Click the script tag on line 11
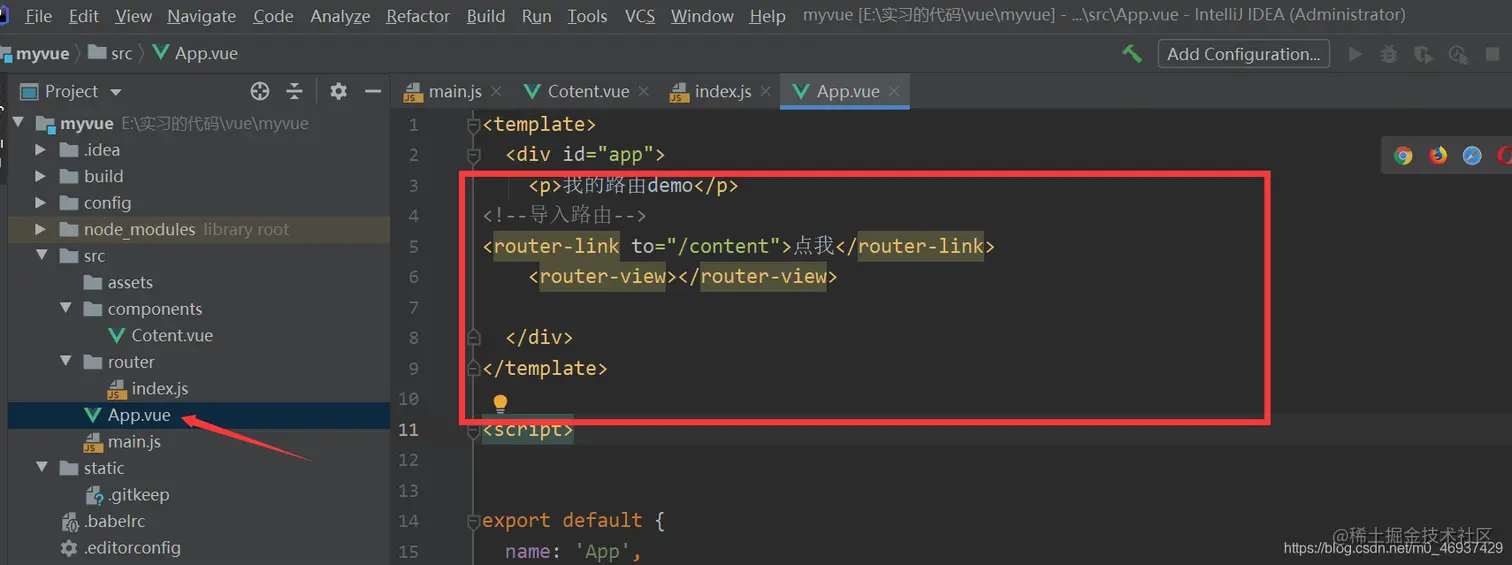 click(528, 430)
